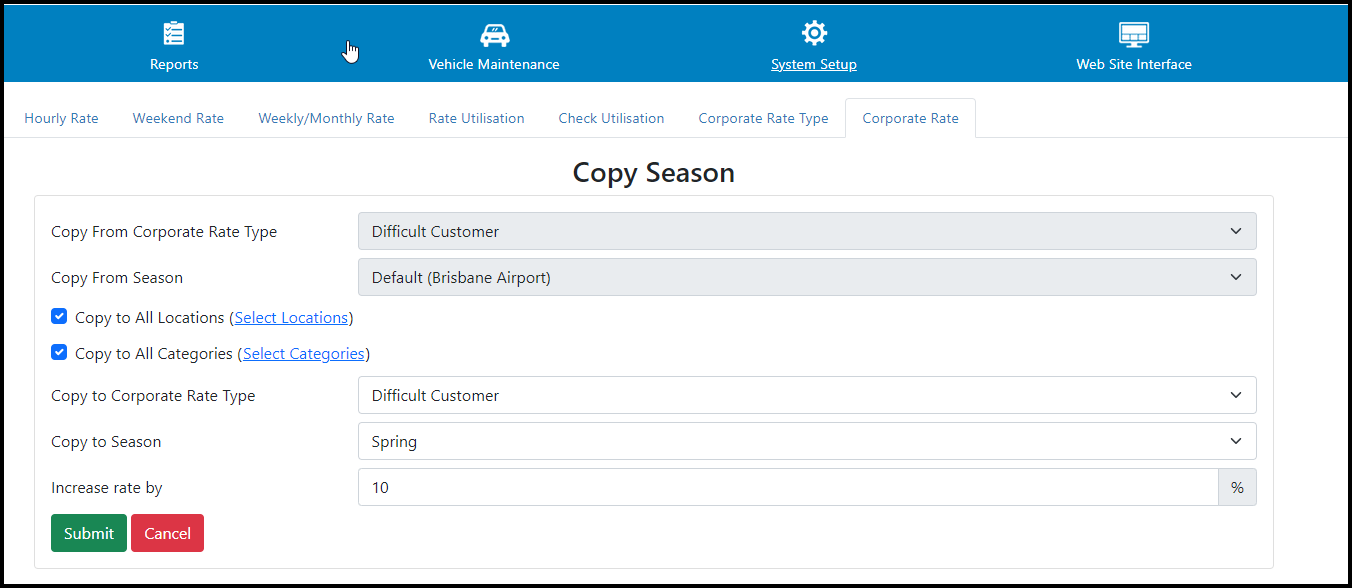Click the Increase rate by input field
Screen dimensions: 1352x588
(787, 487)
